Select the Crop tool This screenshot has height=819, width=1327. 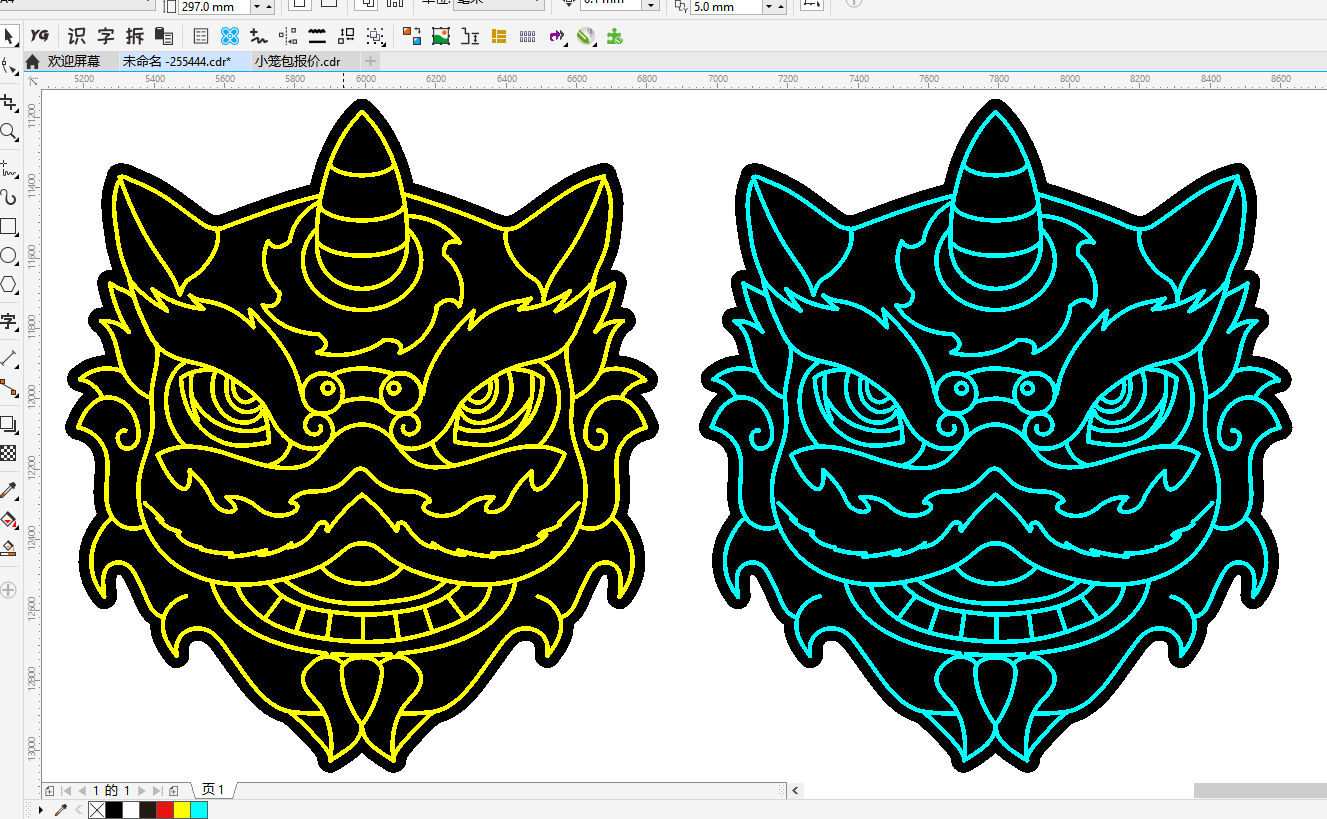click(9, 103)
